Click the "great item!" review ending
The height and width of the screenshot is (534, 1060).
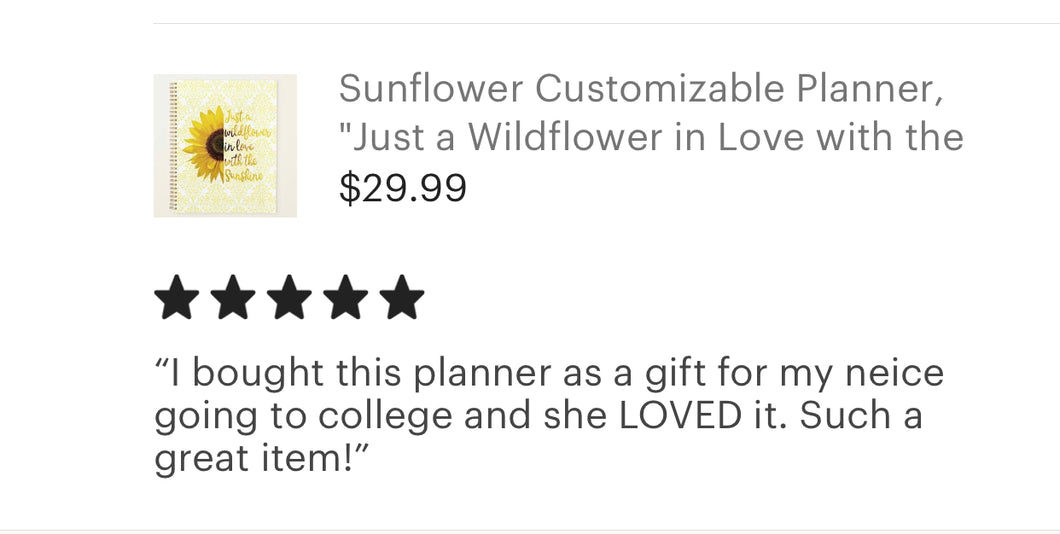click(262, 458)
